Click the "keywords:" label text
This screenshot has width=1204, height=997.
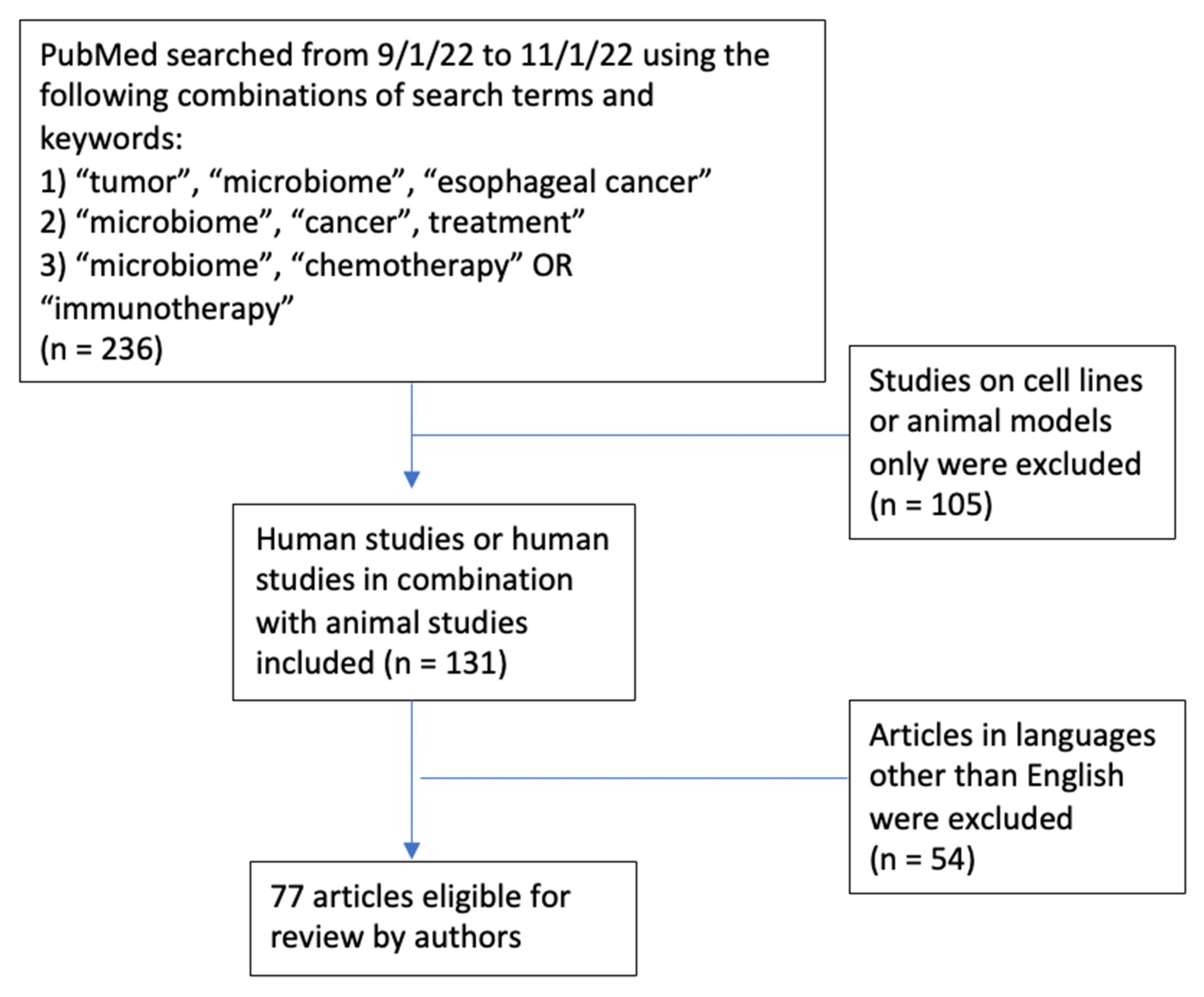pos(111,138)
